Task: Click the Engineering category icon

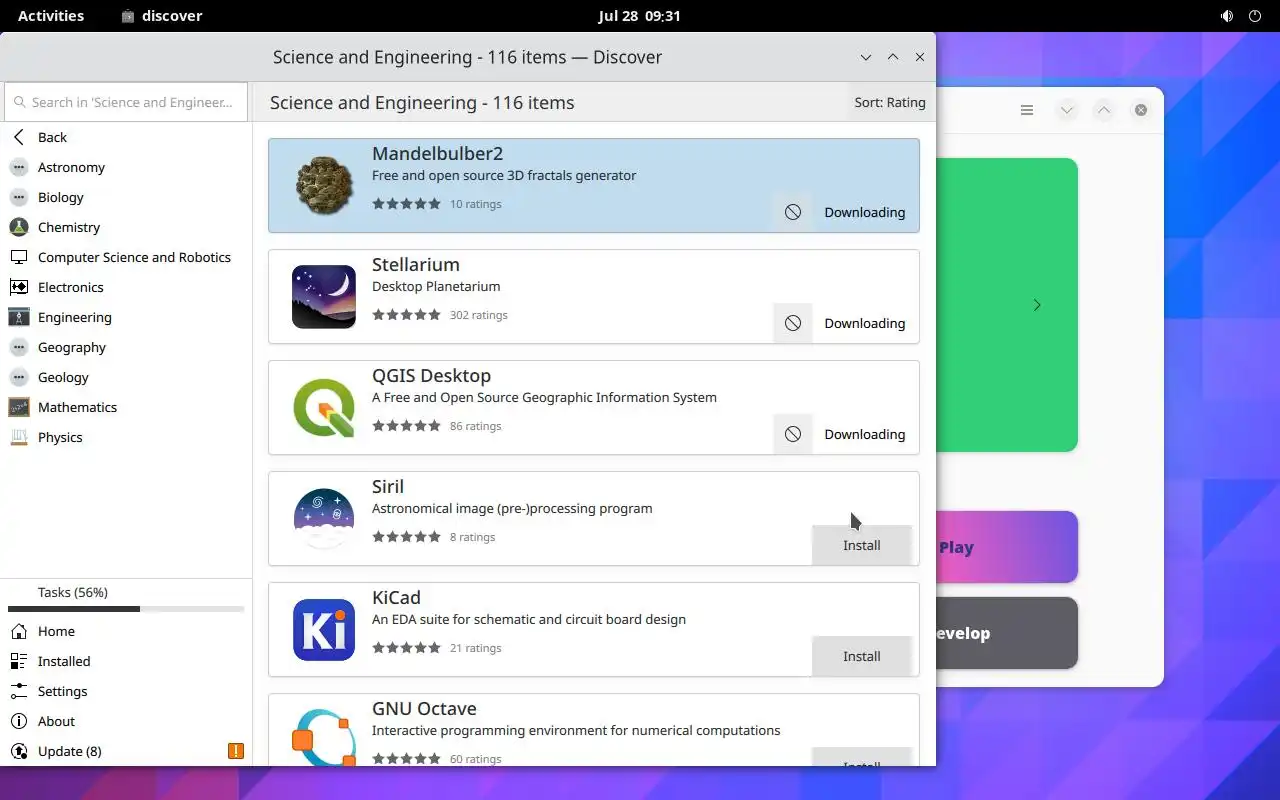Action: (19, 317)
